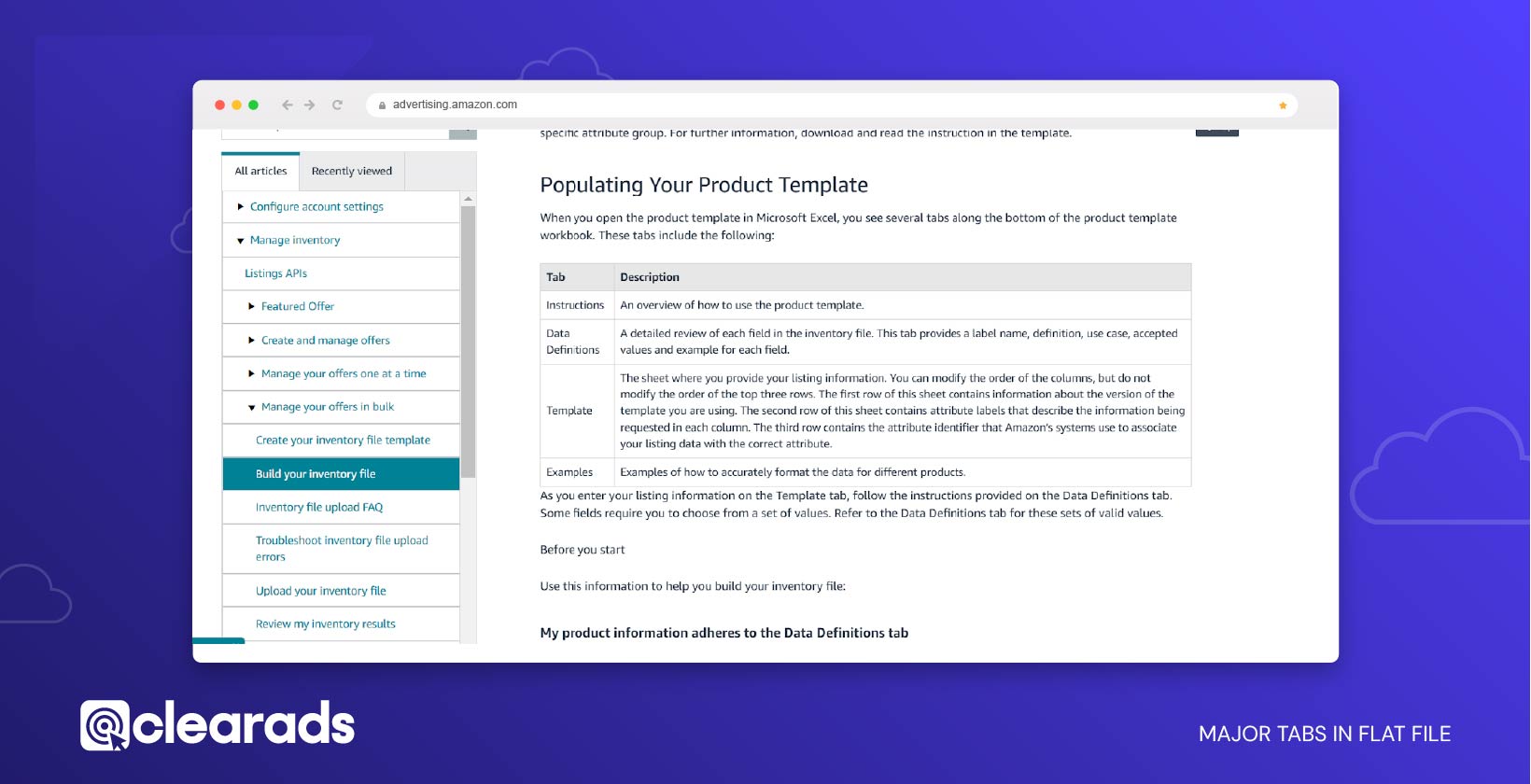The width and height of the screenshot is (1531, 784).
Task: Open the Featured Offer article
Action: pos(298,306)
